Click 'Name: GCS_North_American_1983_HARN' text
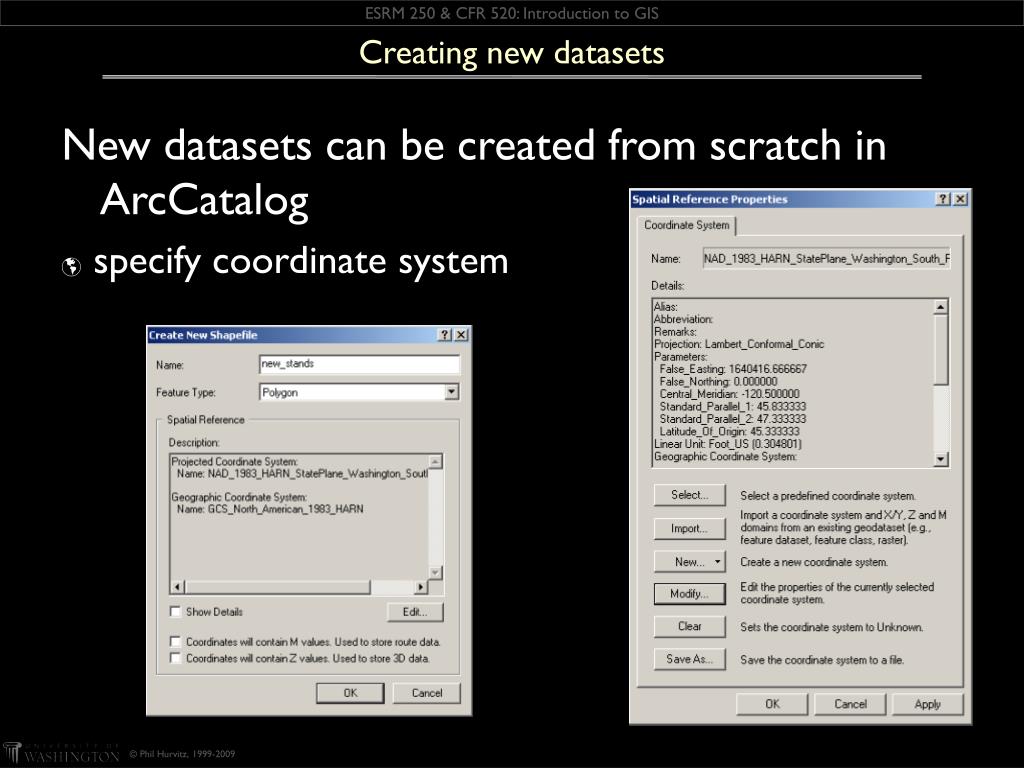 [x=270, y=509]
